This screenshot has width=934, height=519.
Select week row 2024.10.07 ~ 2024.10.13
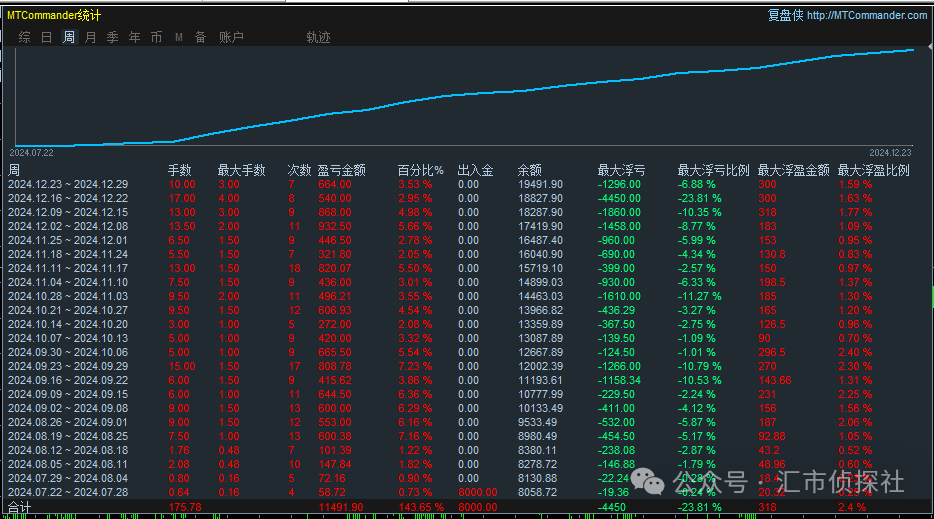(467, 338)
